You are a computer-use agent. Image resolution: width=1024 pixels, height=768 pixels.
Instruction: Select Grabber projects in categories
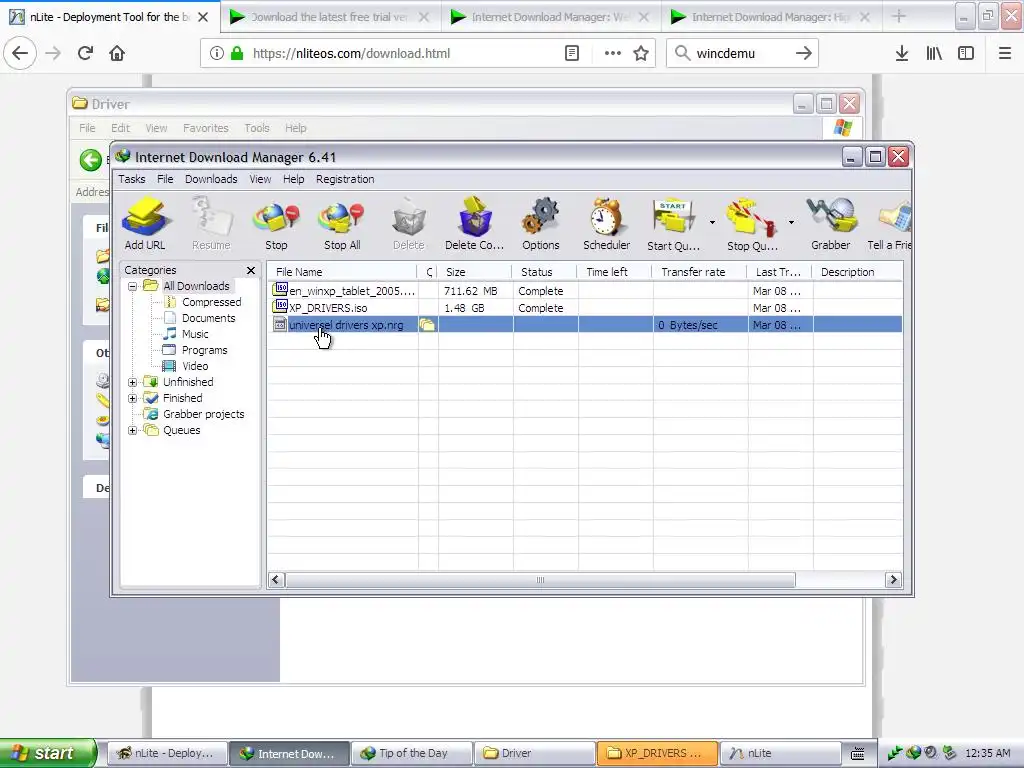point(203,414)
